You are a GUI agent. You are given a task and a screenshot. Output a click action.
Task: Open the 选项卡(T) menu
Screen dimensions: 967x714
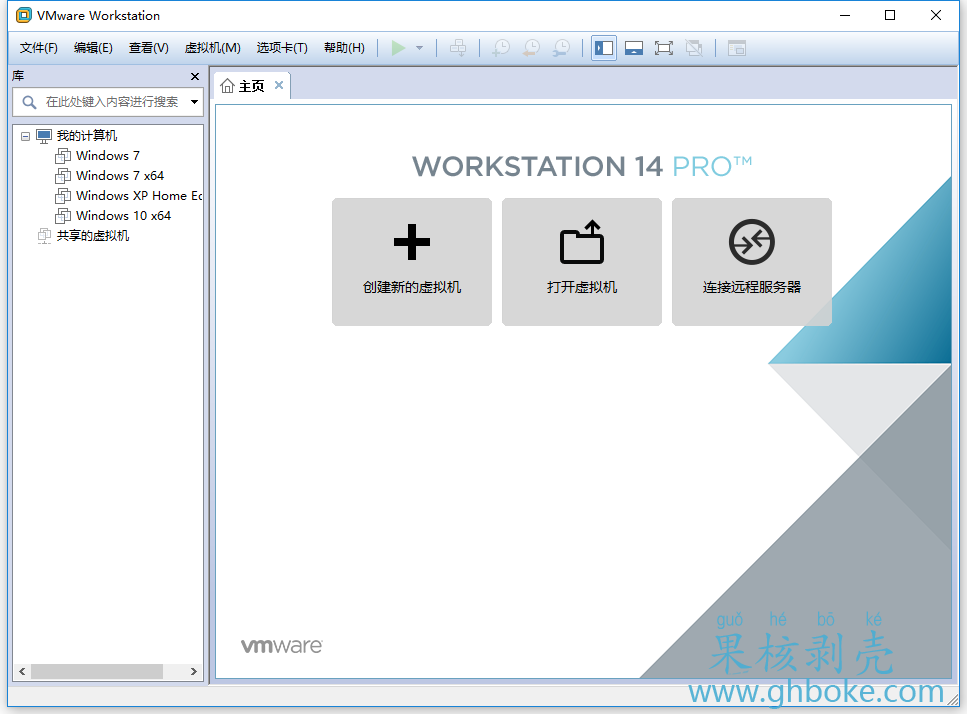[x=282, y=48]
